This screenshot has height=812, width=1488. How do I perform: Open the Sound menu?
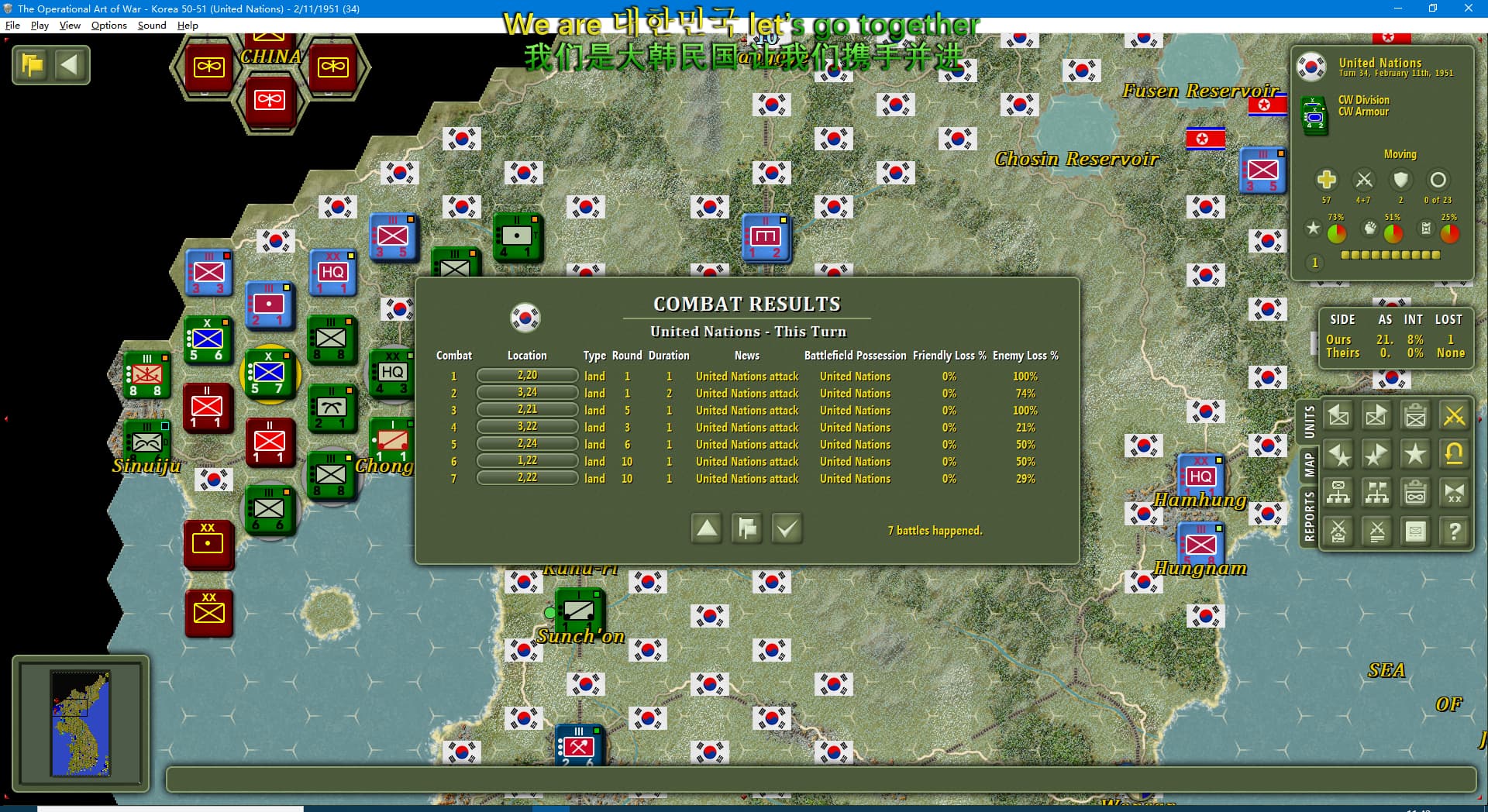click(152, 25)
